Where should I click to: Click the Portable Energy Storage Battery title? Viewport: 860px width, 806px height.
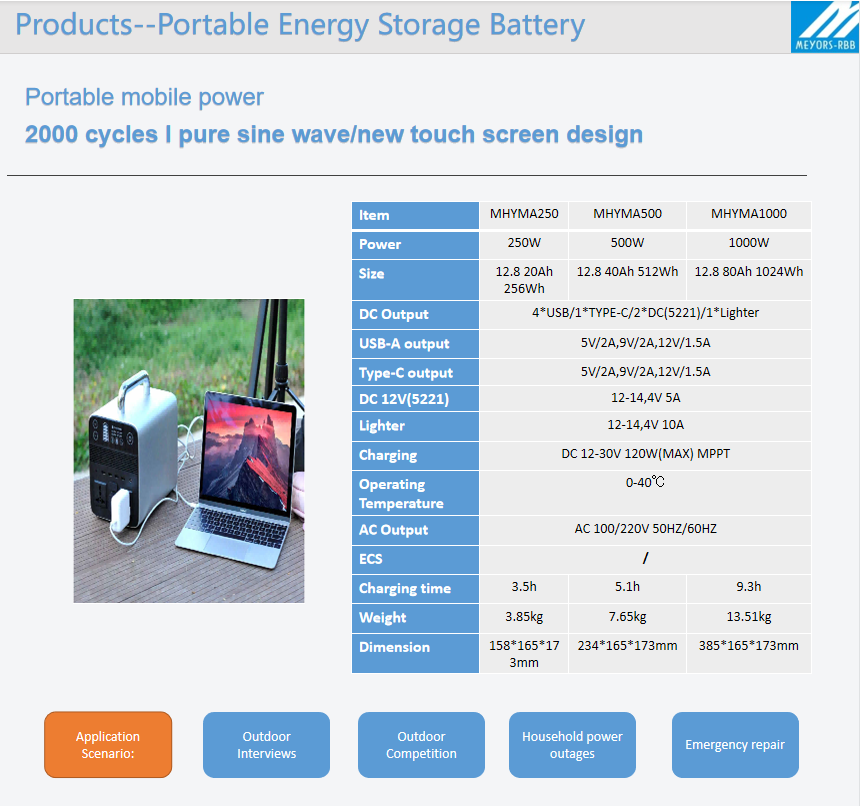(300, 25)
